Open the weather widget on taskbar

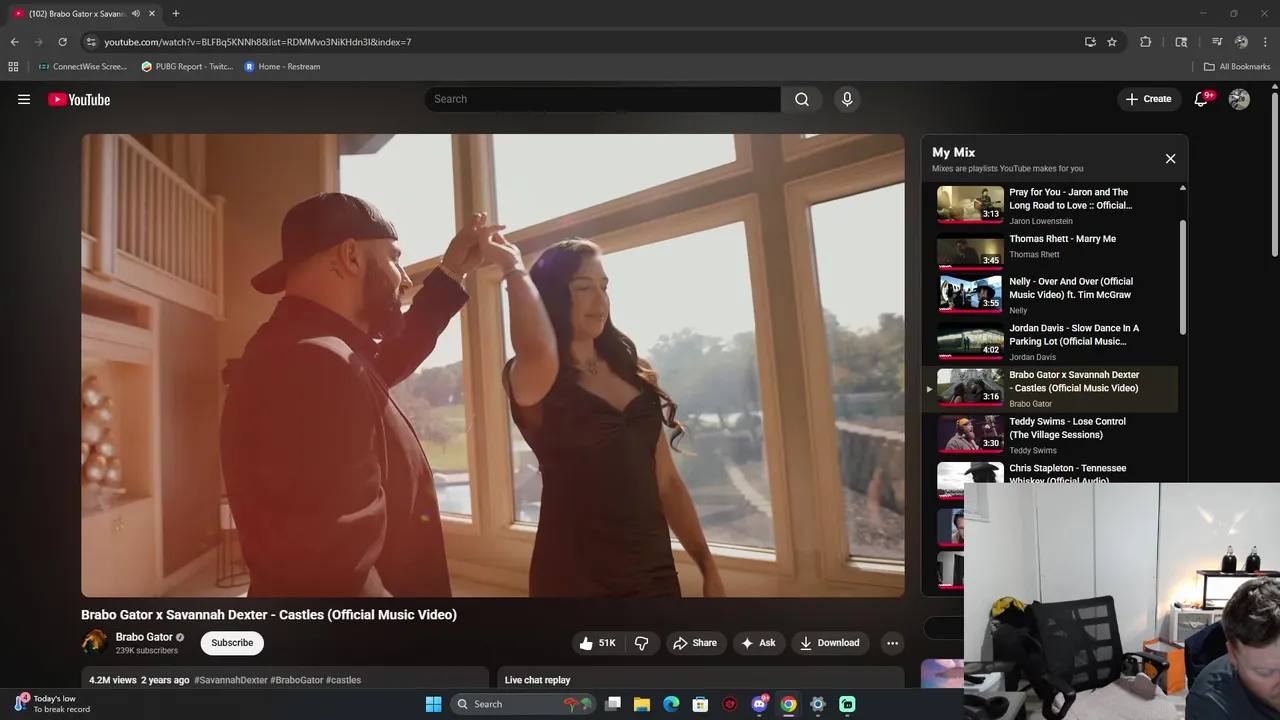[x=52, y=704]
